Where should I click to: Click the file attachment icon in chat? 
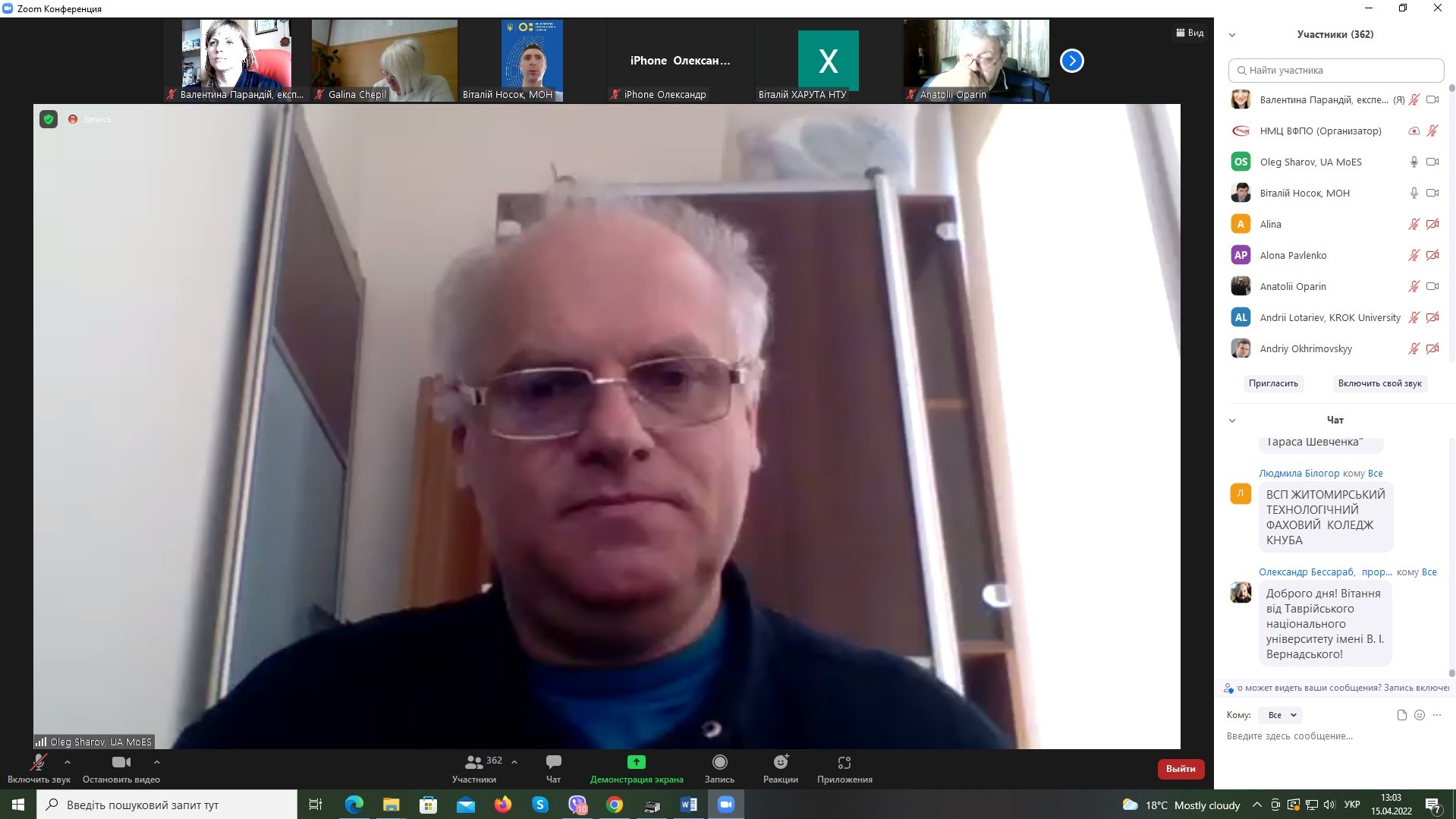click(x=1401, y=715)
